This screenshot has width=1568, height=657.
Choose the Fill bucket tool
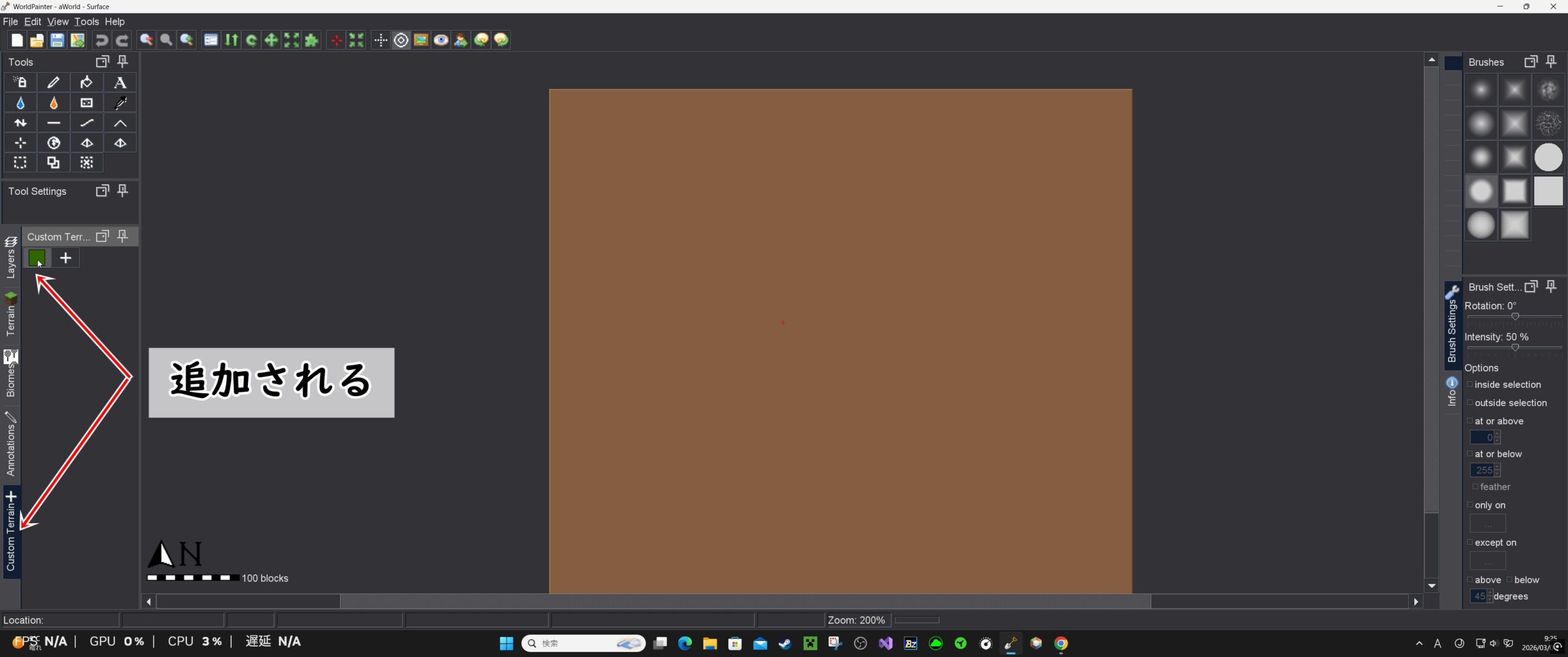pos(87,82)
